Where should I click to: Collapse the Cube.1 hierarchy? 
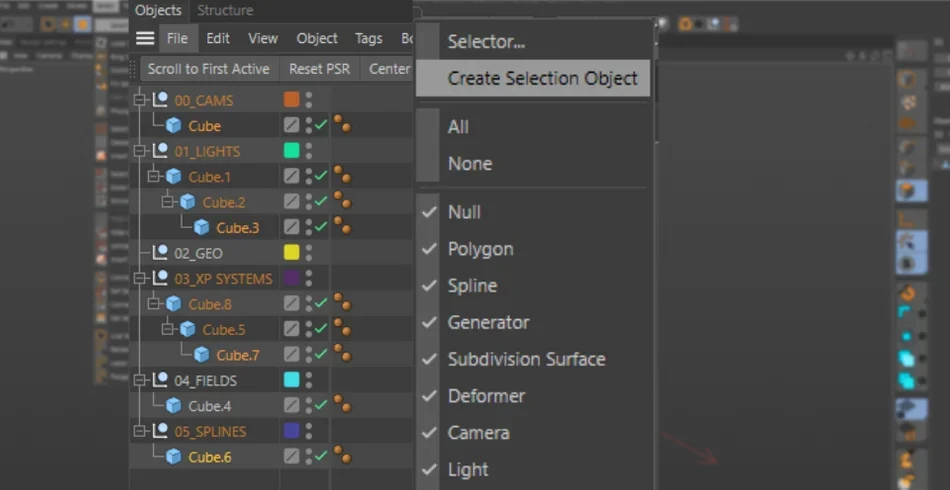[x=154, y=176]
